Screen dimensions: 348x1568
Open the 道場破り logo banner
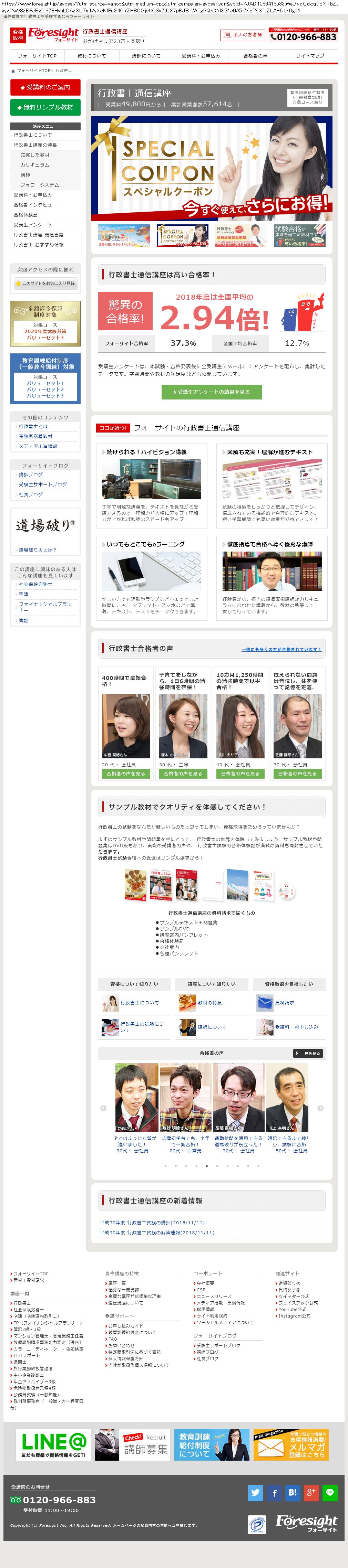click(x=45, y=525)
